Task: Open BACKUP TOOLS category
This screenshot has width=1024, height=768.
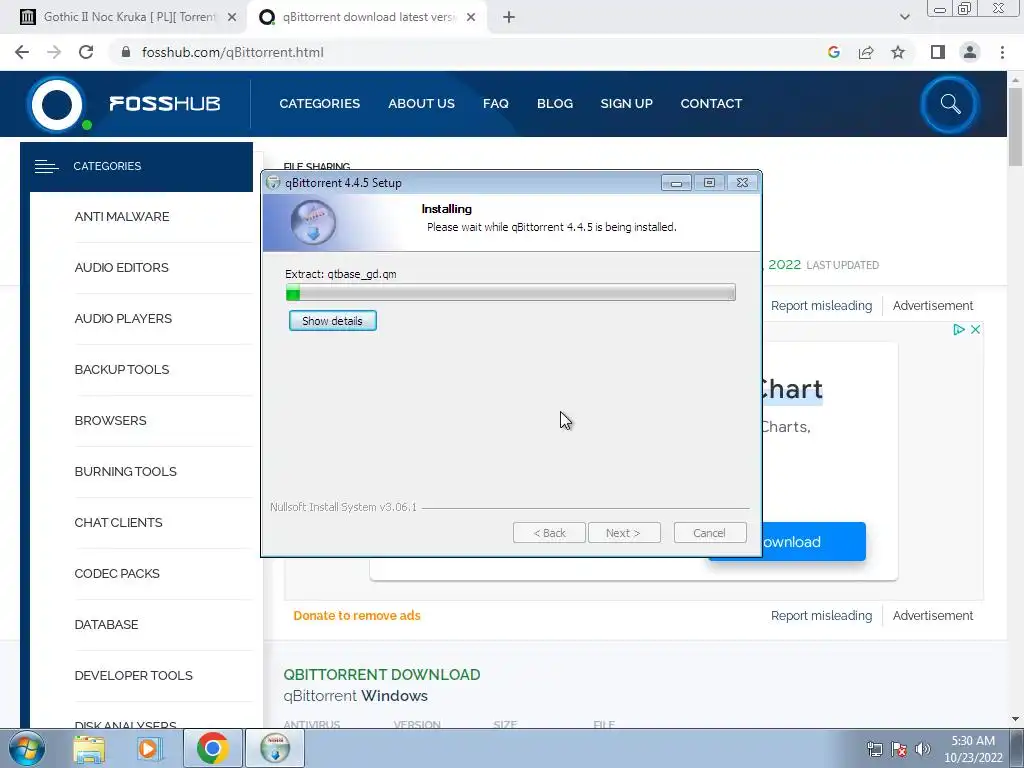Action: coord(121,369)
